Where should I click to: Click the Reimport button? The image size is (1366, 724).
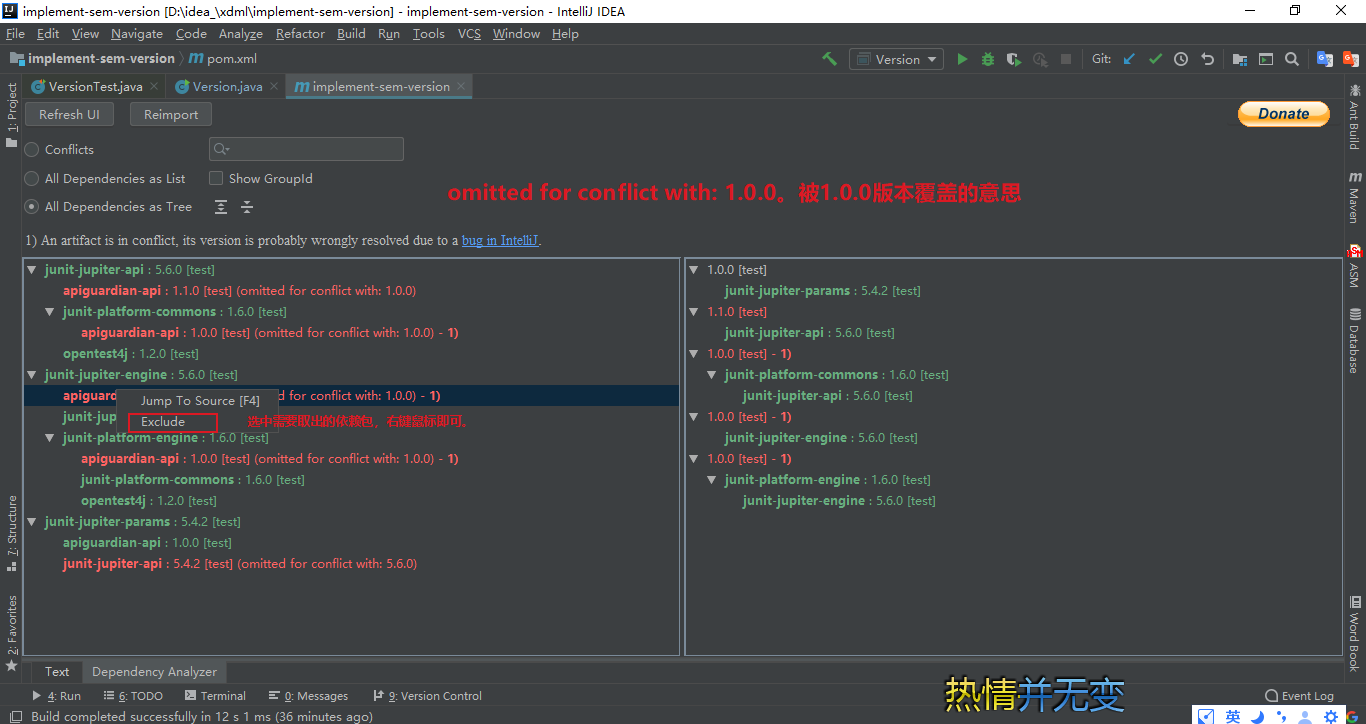(171, 115)
